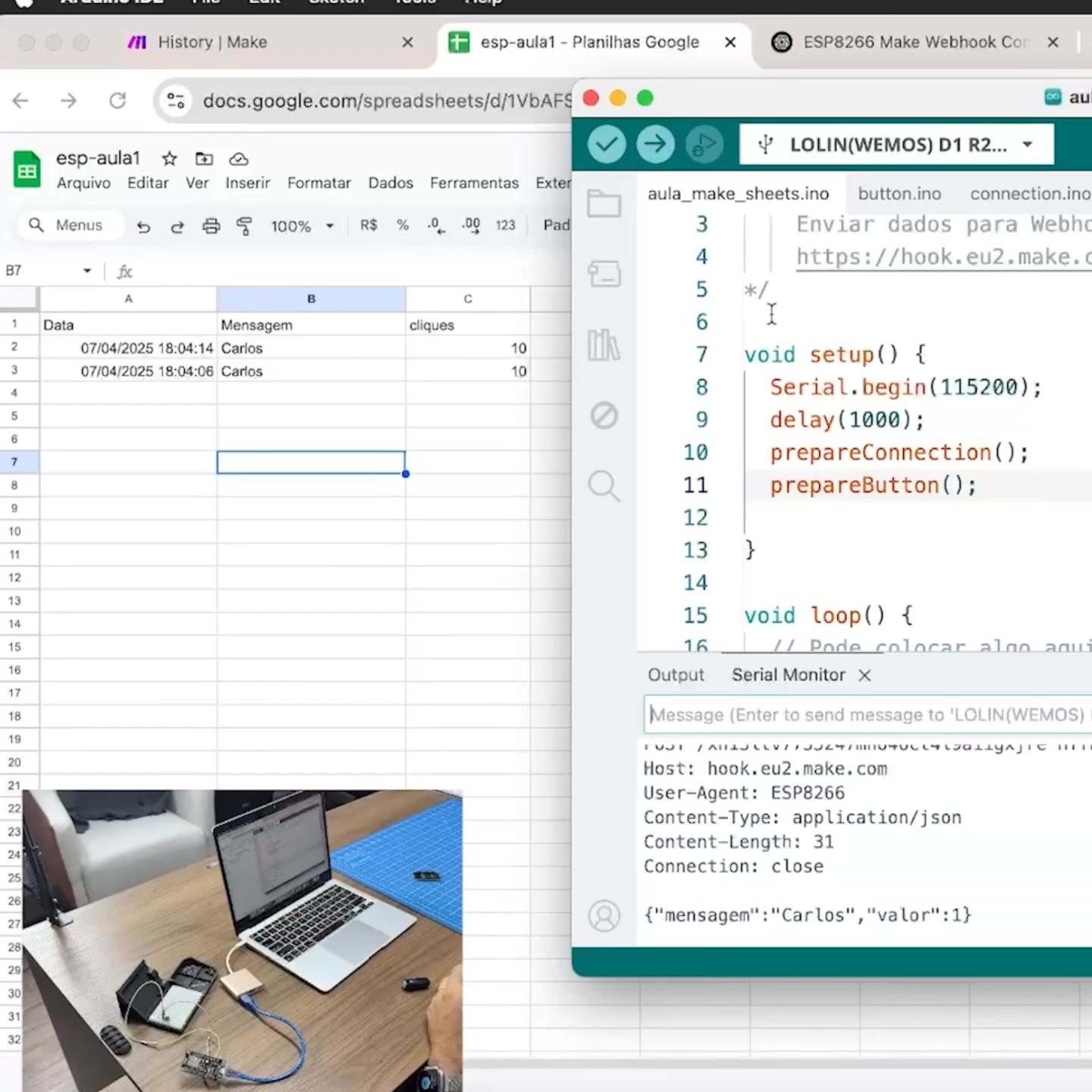Switch to the Output panel tab
Image resolution: width=1092 pixels, height=1092 pixels.
pyautogui.click(x=676, y=675)
